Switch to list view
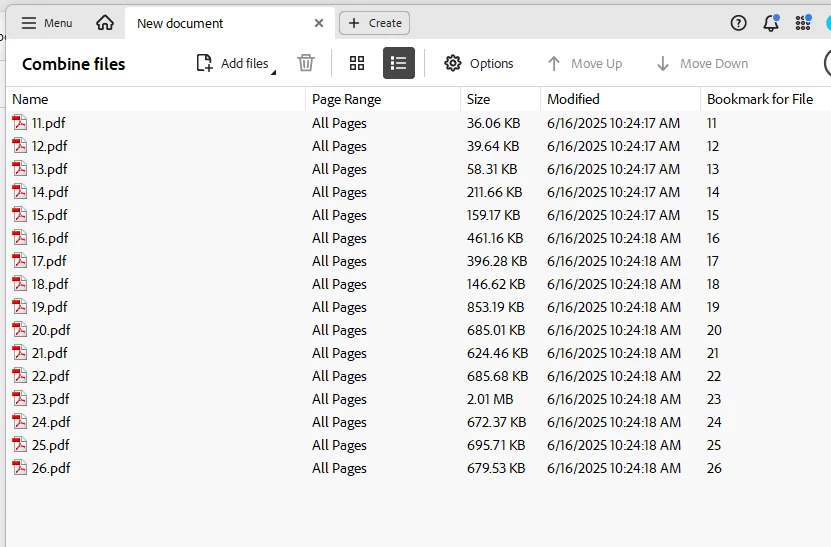 click(x=399, y=63)
